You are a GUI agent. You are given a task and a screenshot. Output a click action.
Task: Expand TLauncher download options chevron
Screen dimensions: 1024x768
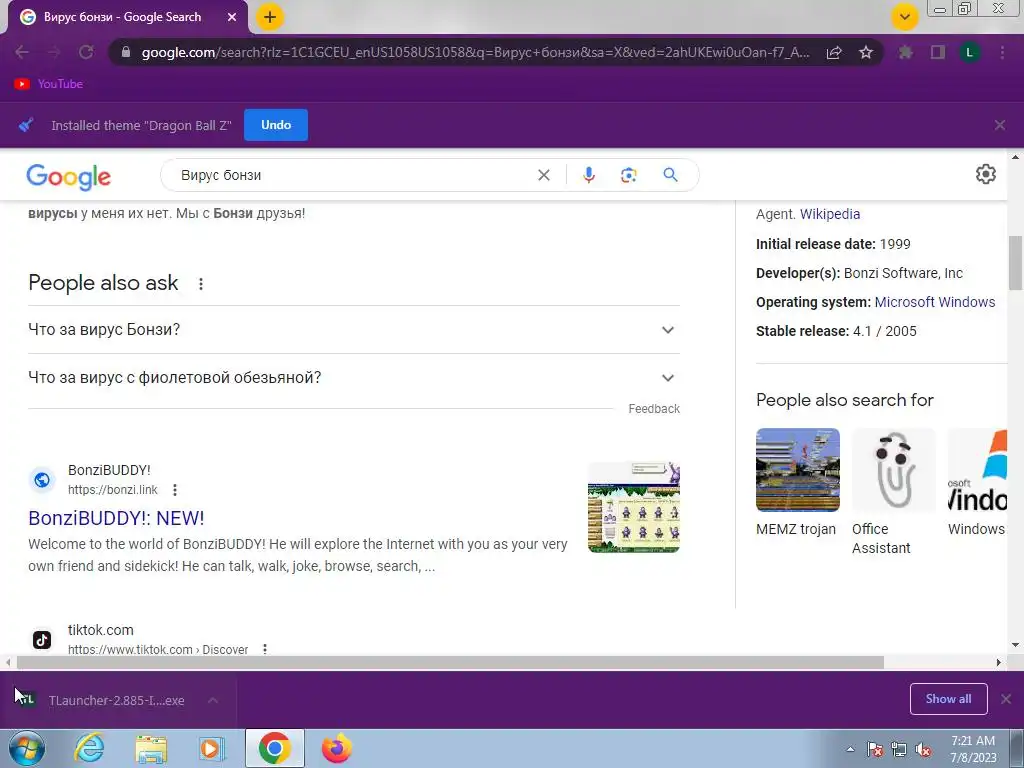coord(213,700)
